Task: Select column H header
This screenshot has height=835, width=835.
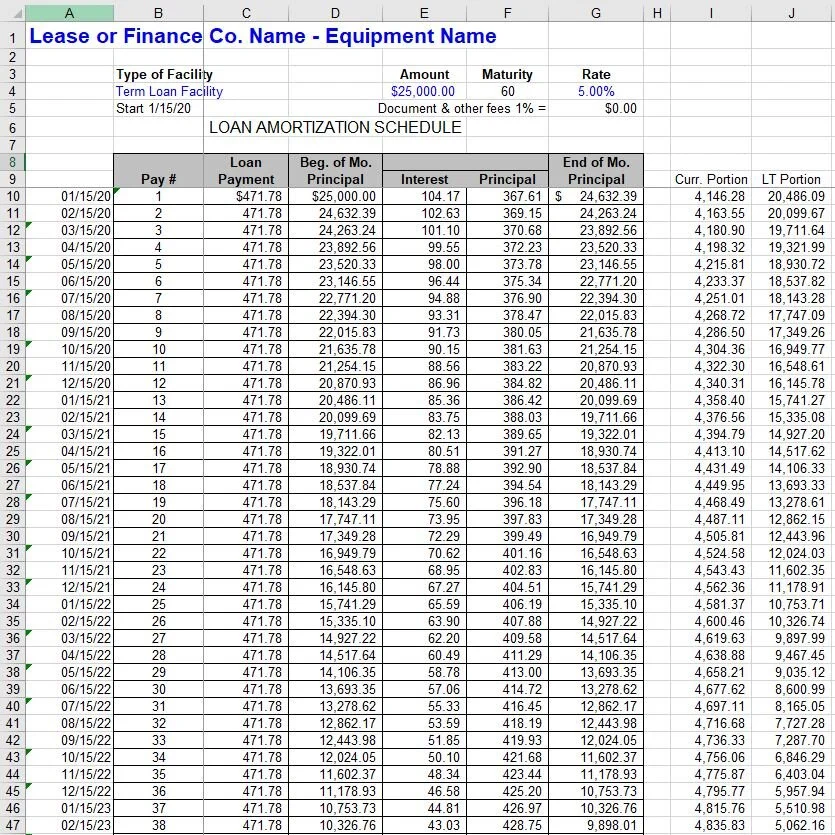Action: tap(657, 13)
